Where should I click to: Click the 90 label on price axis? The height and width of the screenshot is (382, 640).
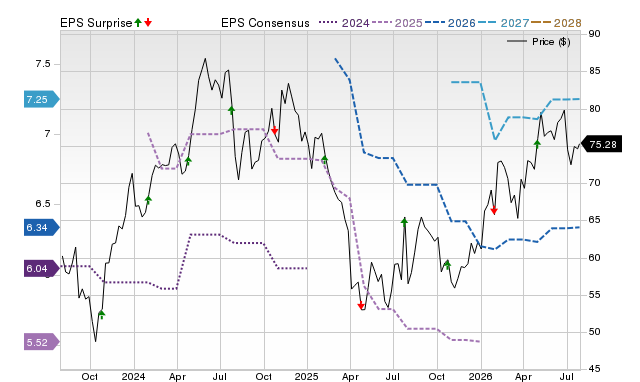coord(594,34)
